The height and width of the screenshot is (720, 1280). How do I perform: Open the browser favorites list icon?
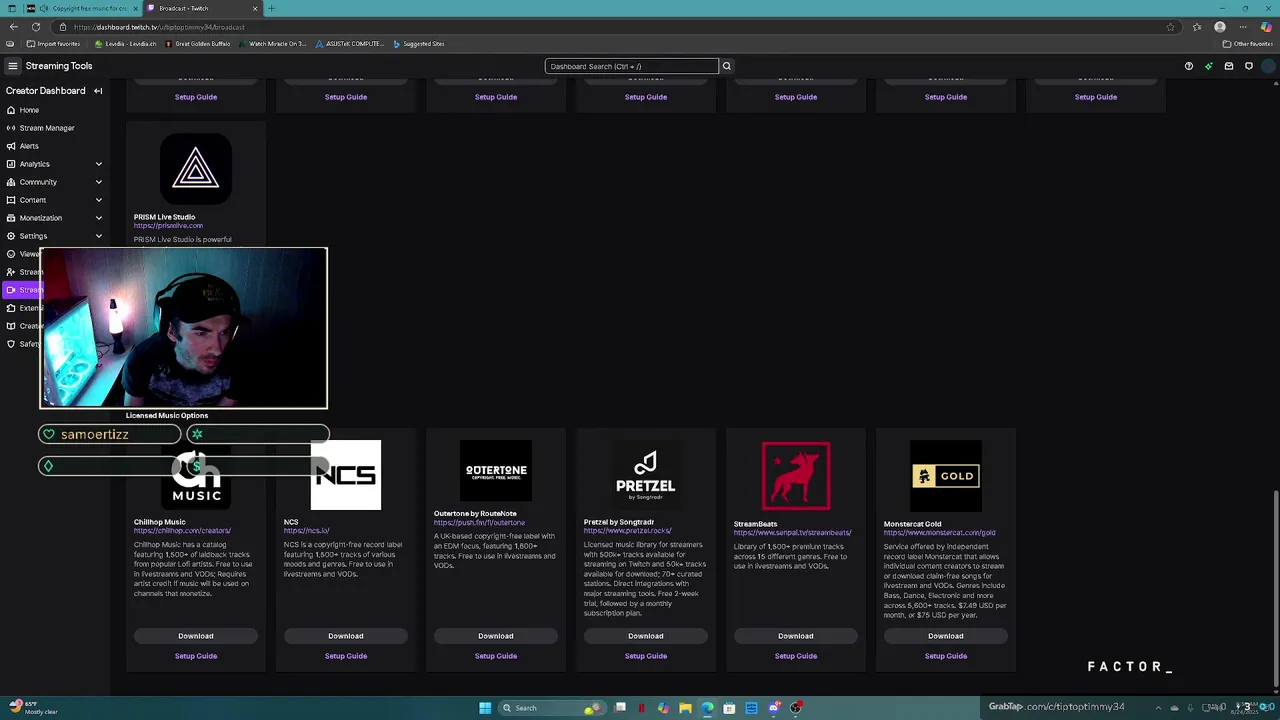pyautogui.click(x=1197, y=27)
